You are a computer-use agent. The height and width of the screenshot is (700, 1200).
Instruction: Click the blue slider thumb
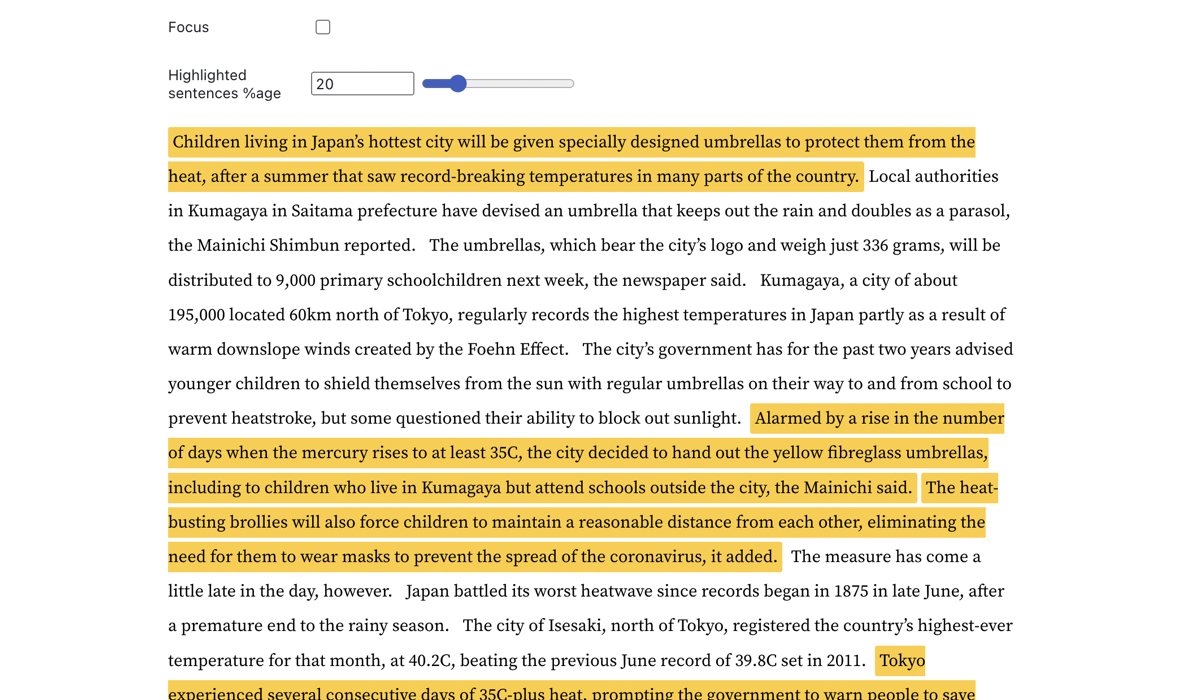coord(457,84)
